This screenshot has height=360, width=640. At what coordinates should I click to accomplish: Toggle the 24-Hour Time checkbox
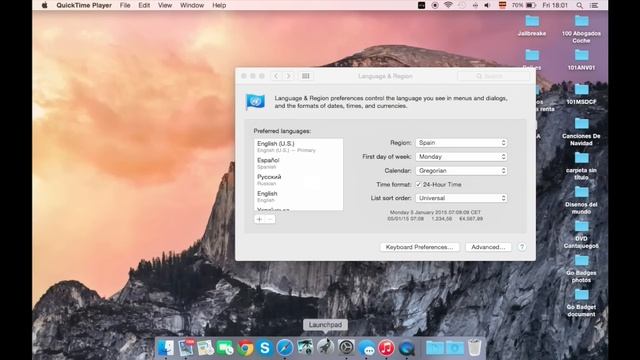click(418, 184)
